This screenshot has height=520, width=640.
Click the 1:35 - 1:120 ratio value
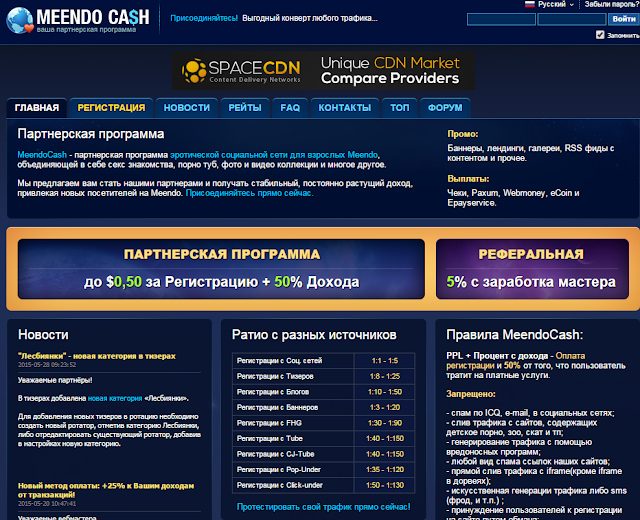(384, 469)
